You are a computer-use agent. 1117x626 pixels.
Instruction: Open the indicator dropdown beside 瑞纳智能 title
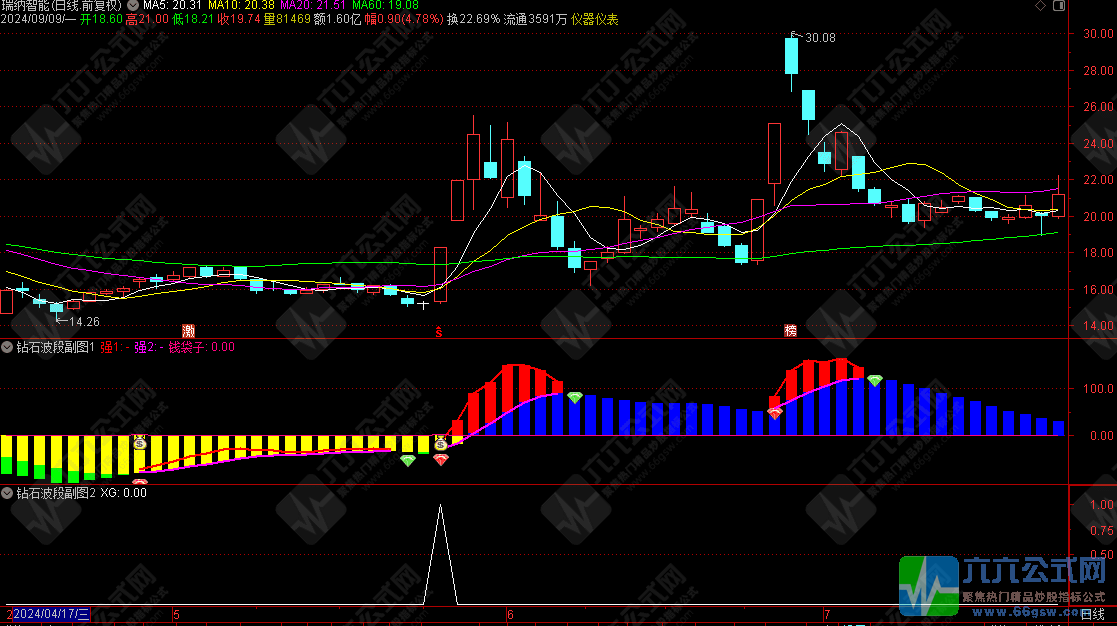[x=134, y=5]
